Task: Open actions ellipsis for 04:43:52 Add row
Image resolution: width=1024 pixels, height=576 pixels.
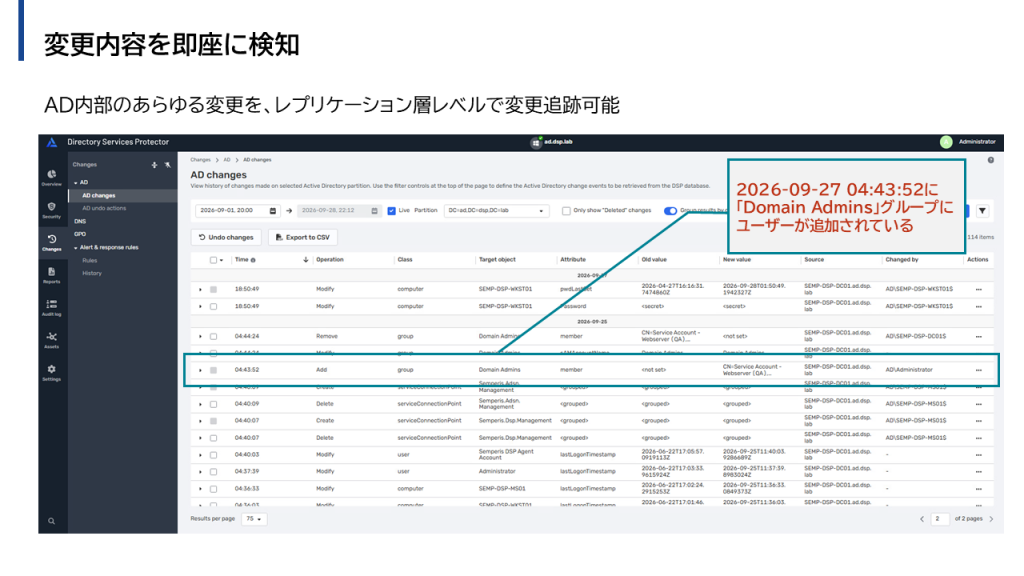Action: pos(978,370)
